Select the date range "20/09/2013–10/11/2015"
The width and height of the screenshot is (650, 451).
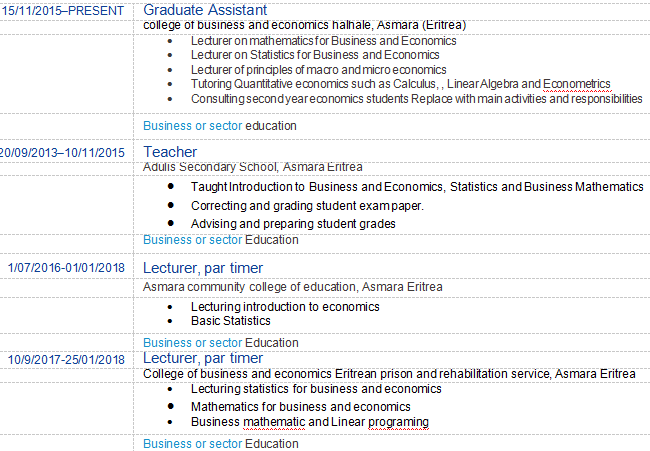point(61,153)
